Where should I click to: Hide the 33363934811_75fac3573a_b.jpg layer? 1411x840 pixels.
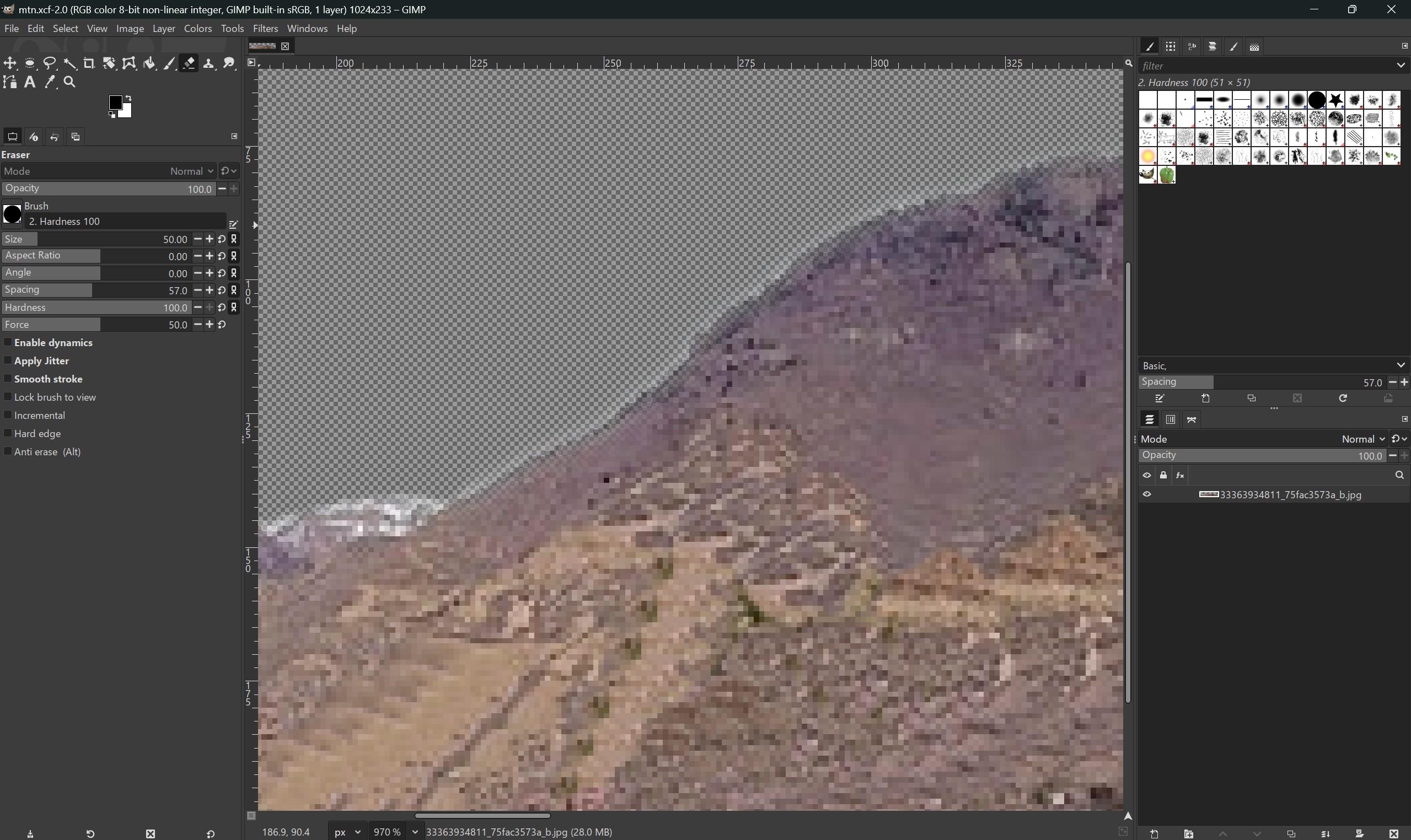(1147, 495)
